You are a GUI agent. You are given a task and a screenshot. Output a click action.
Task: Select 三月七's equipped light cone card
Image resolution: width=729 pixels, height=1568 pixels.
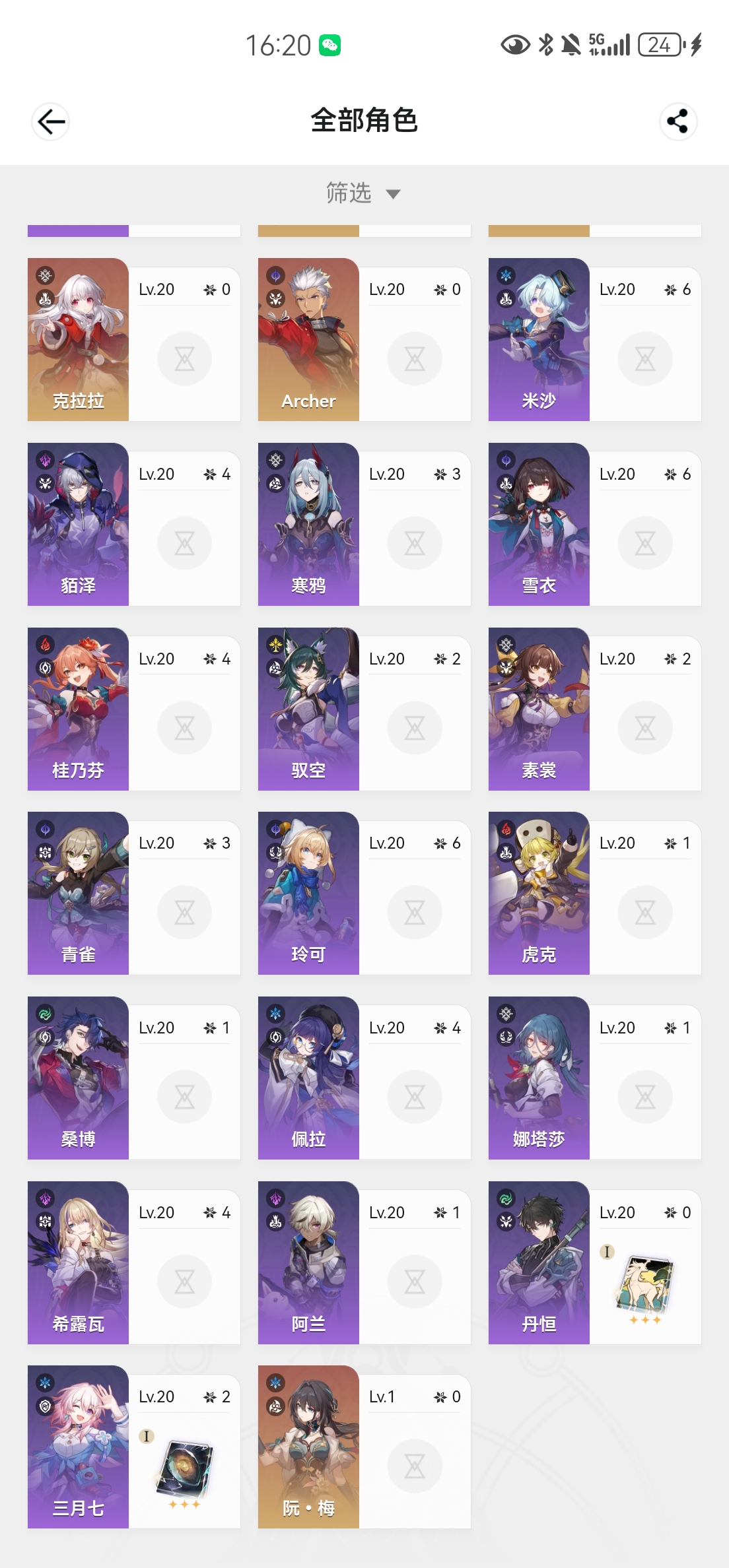[x=184, y=1469]
